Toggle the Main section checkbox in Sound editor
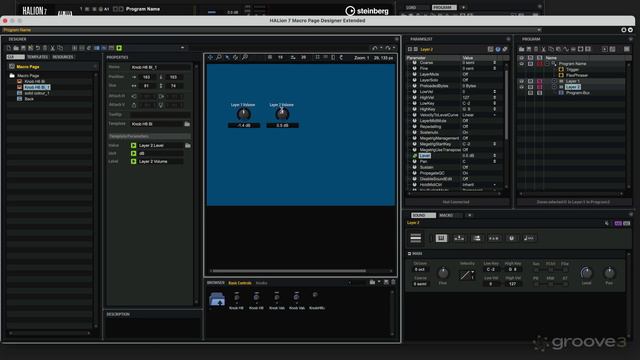Screen dimensions: 640x360 pyautogui.click(x=409, y=253)
